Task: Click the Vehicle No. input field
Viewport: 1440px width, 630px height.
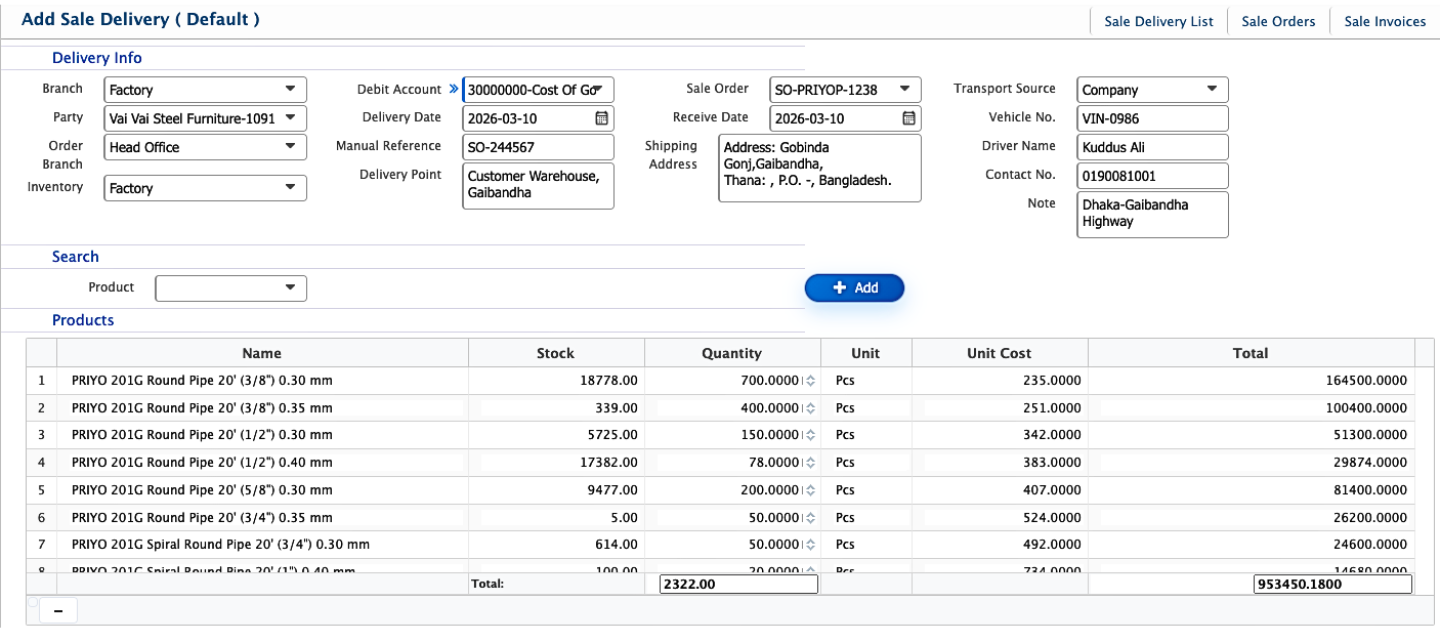Action: coord(1151,118)
